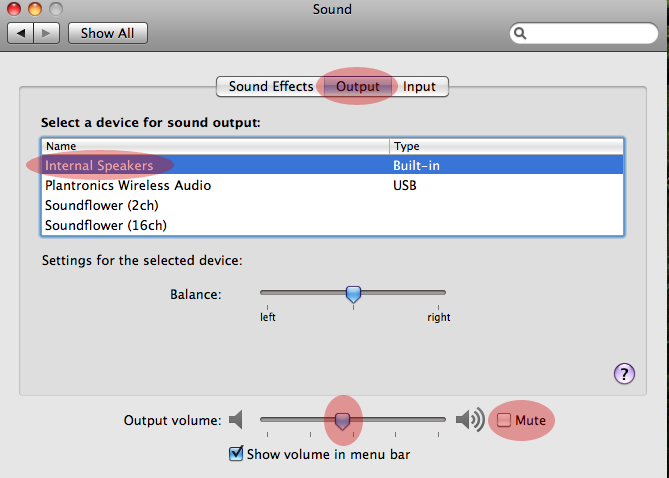Uncheck Show volume in menu bar

pos(236,454)
